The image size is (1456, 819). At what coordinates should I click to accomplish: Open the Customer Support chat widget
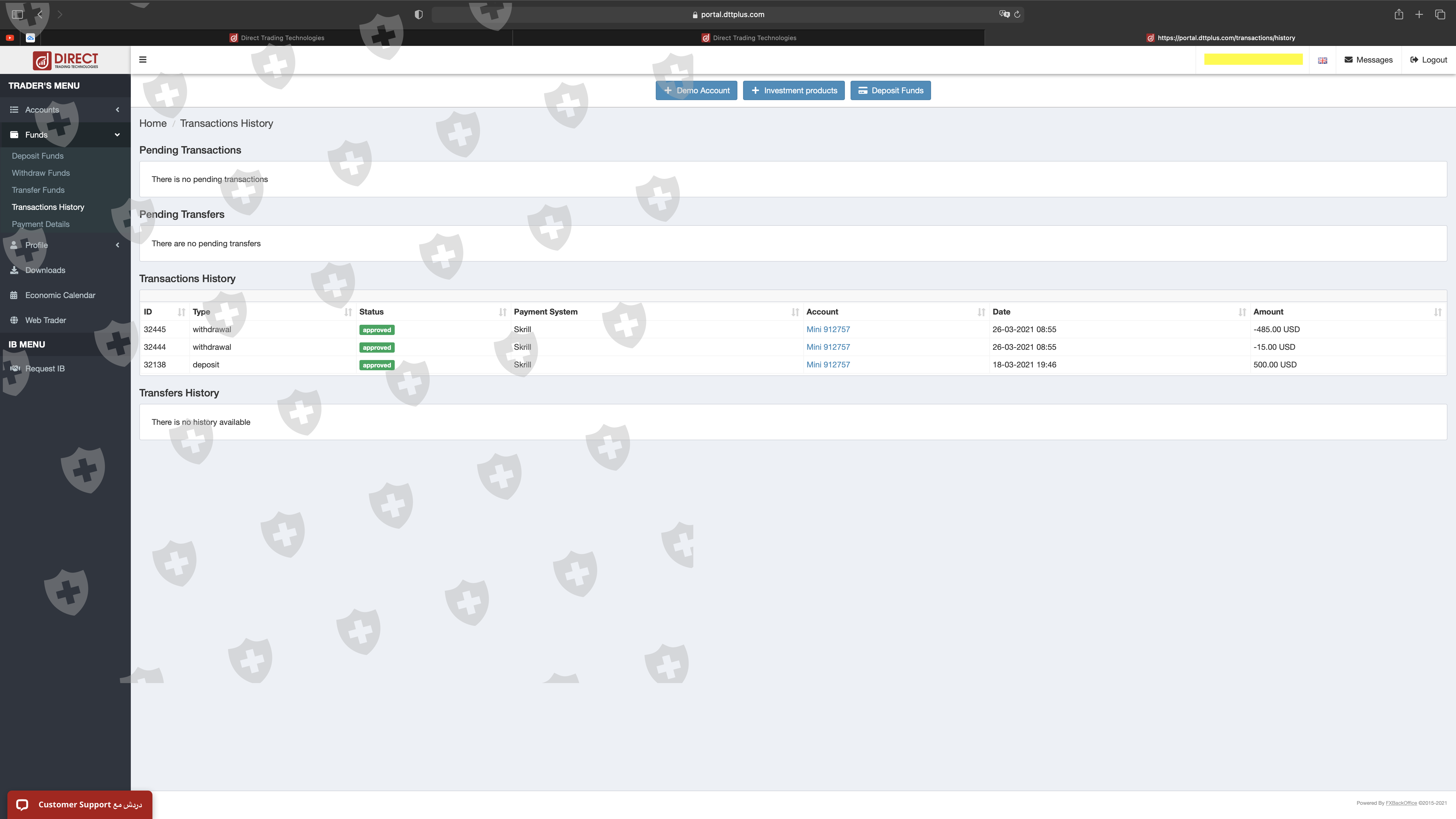[79, 804]
